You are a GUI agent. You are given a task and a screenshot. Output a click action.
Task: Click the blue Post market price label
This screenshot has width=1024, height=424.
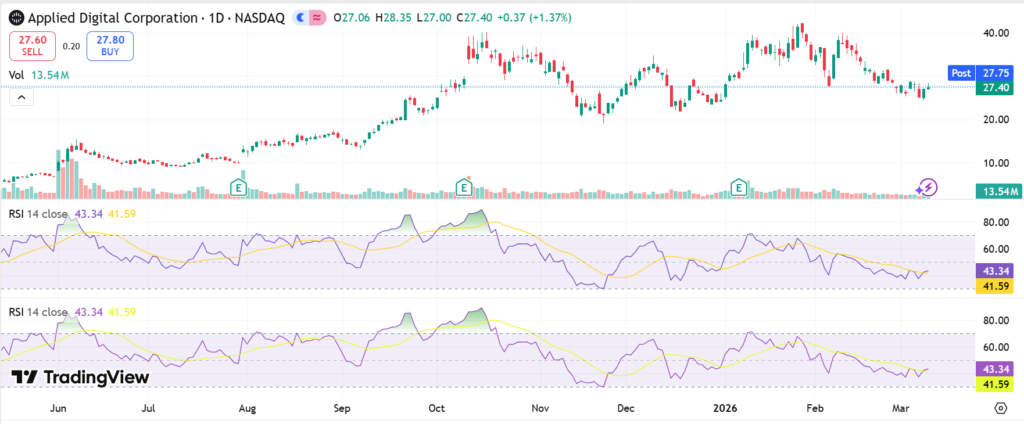pyautogui.click(x=979, y=73)
